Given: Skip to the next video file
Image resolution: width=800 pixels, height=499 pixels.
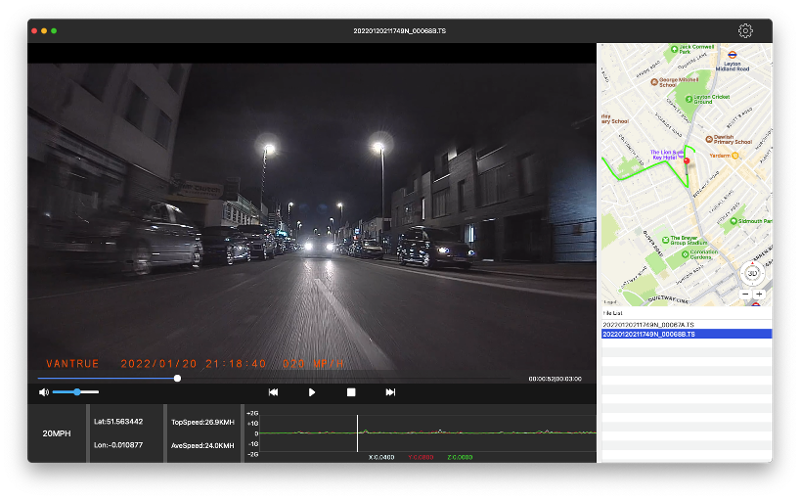Looking at the screenshot, I should point(390,392).
